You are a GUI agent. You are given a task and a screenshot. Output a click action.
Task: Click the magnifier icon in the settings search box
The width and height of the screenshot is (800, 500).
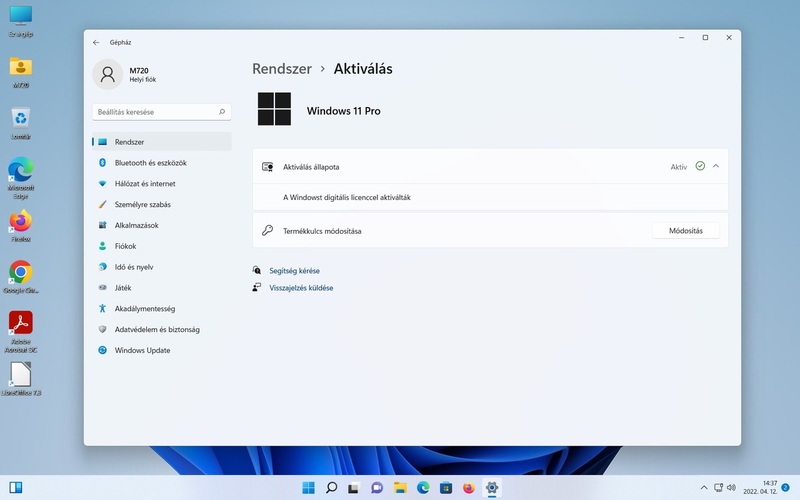pos(222,112)
